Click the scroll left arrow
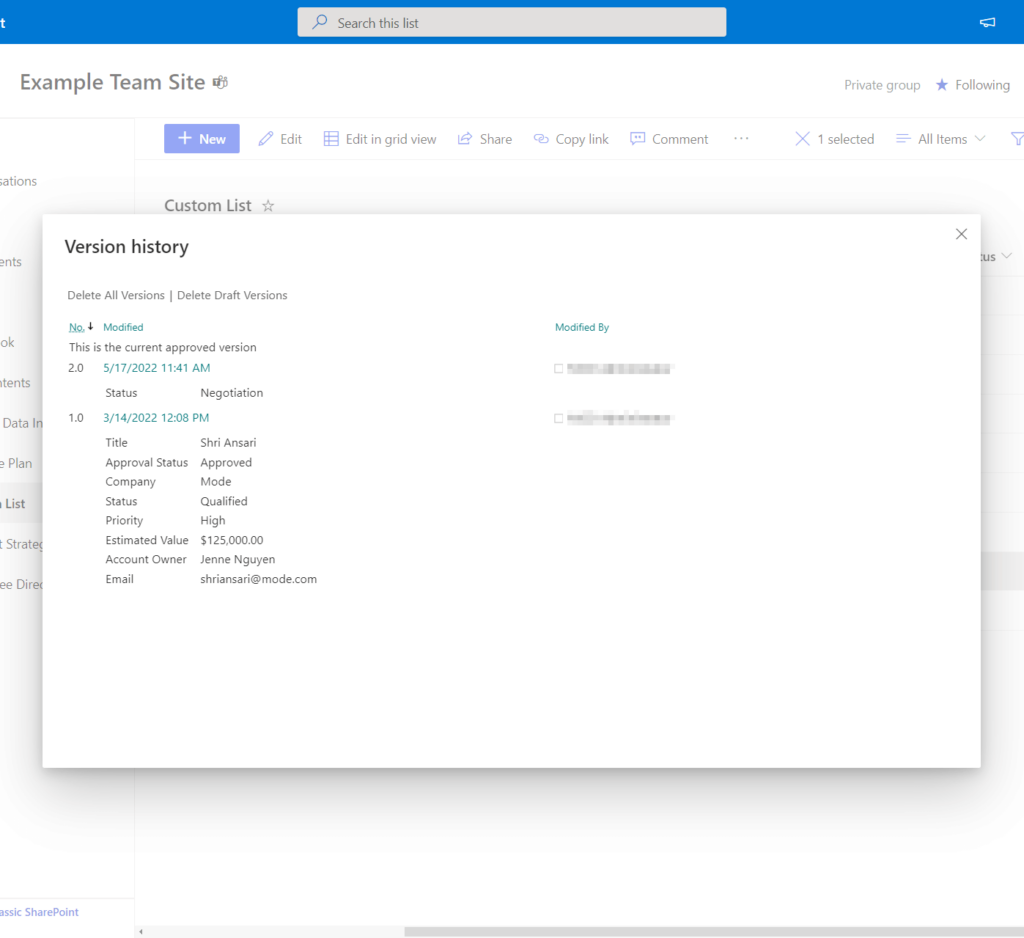1024x938 pixels. pos(141,931)
